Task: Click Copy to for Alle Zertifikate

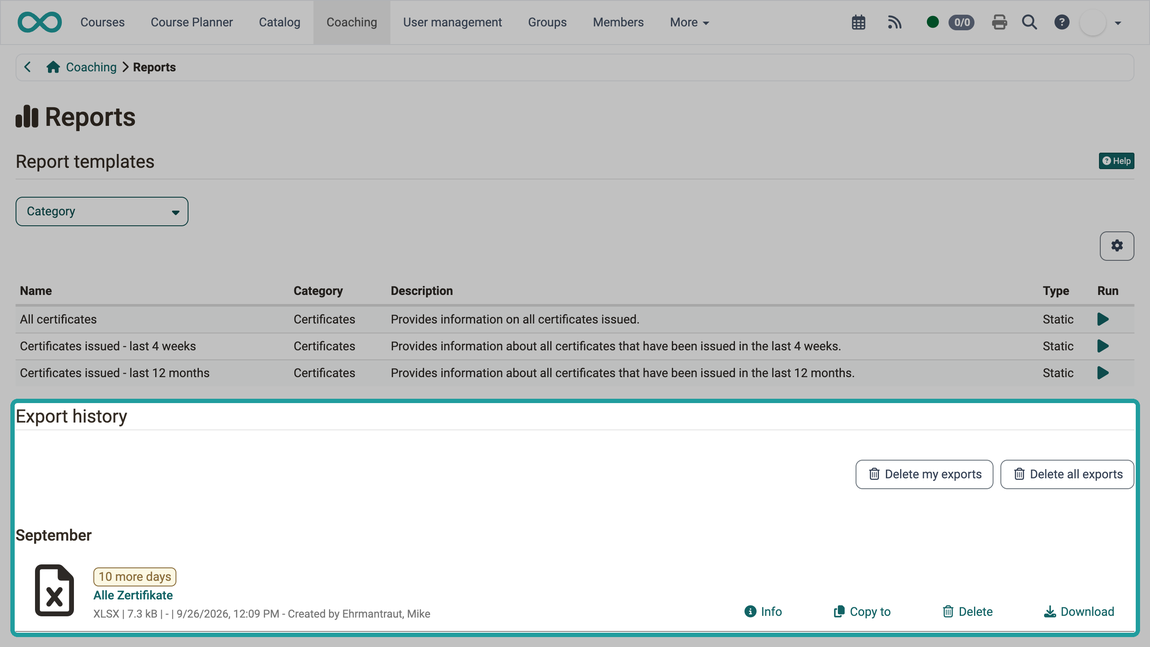Action: click(862, 612)
